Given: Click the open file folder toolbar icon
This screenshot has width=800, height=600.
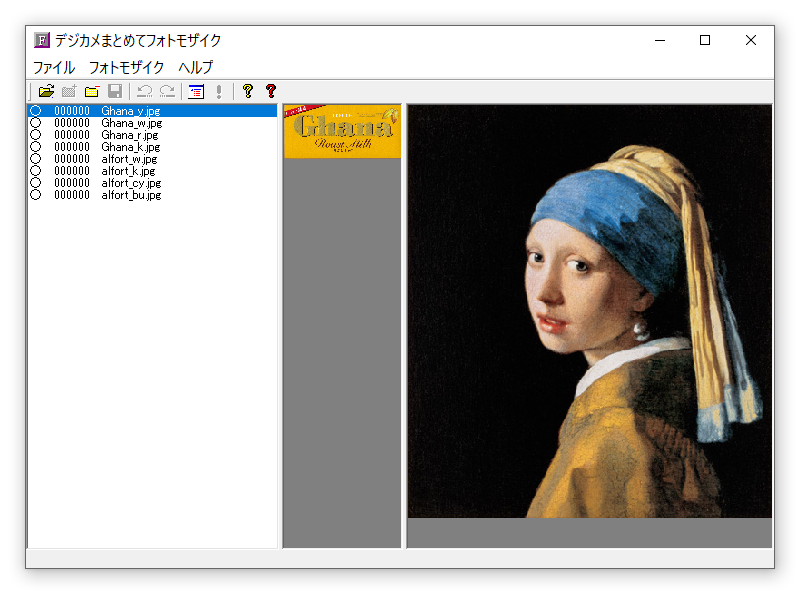Looking at the screenshot, I should (46, 91).
